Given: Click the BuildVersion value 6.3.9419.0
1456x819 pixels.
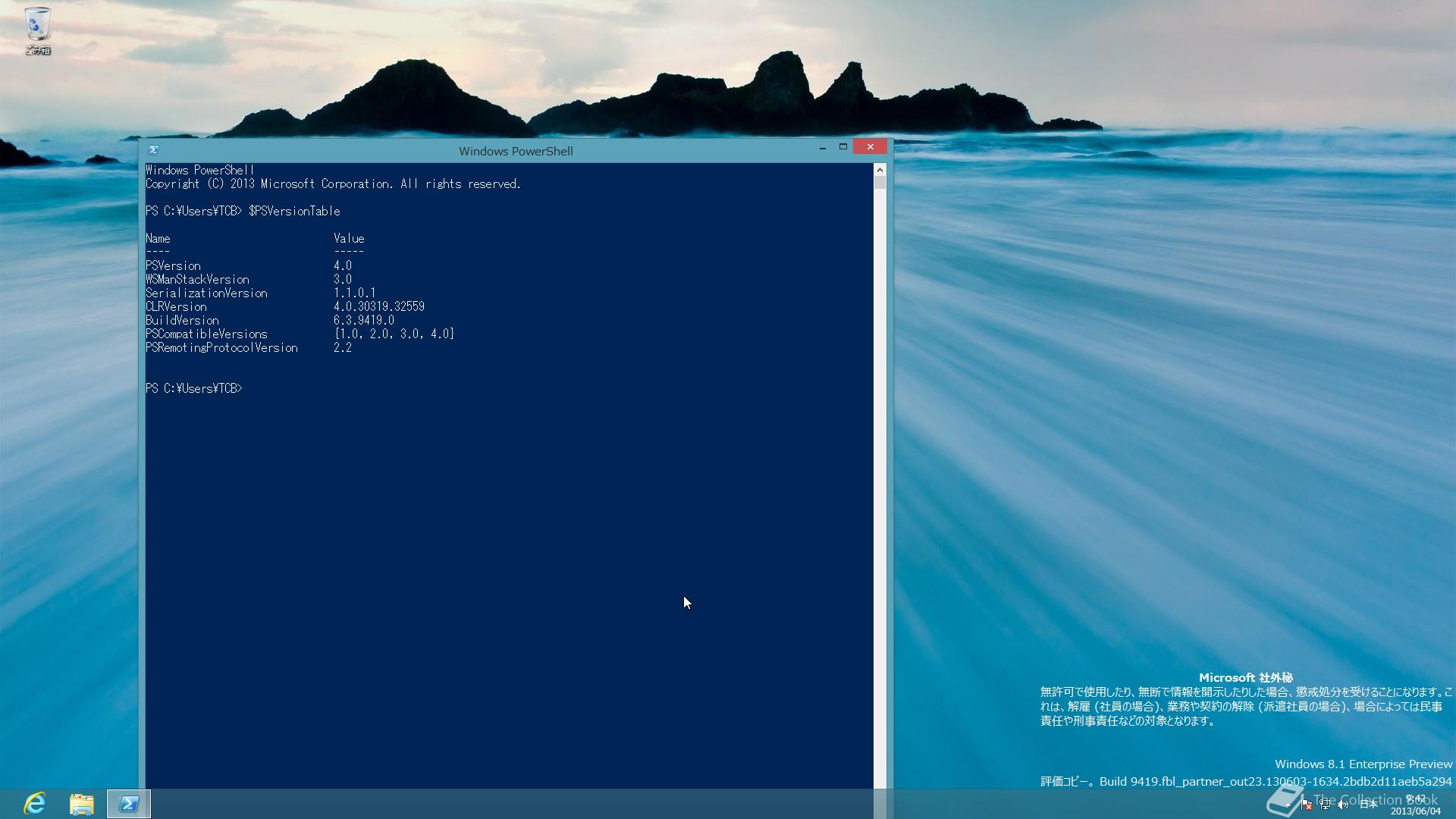Looking at the screenshot, I should coord(364,320).
